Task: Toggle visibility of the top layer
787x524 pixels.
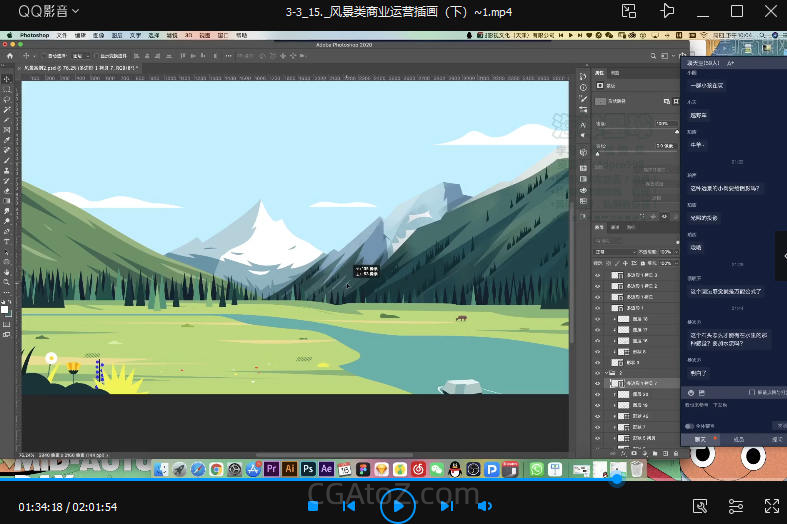Action: coord(598,274)
